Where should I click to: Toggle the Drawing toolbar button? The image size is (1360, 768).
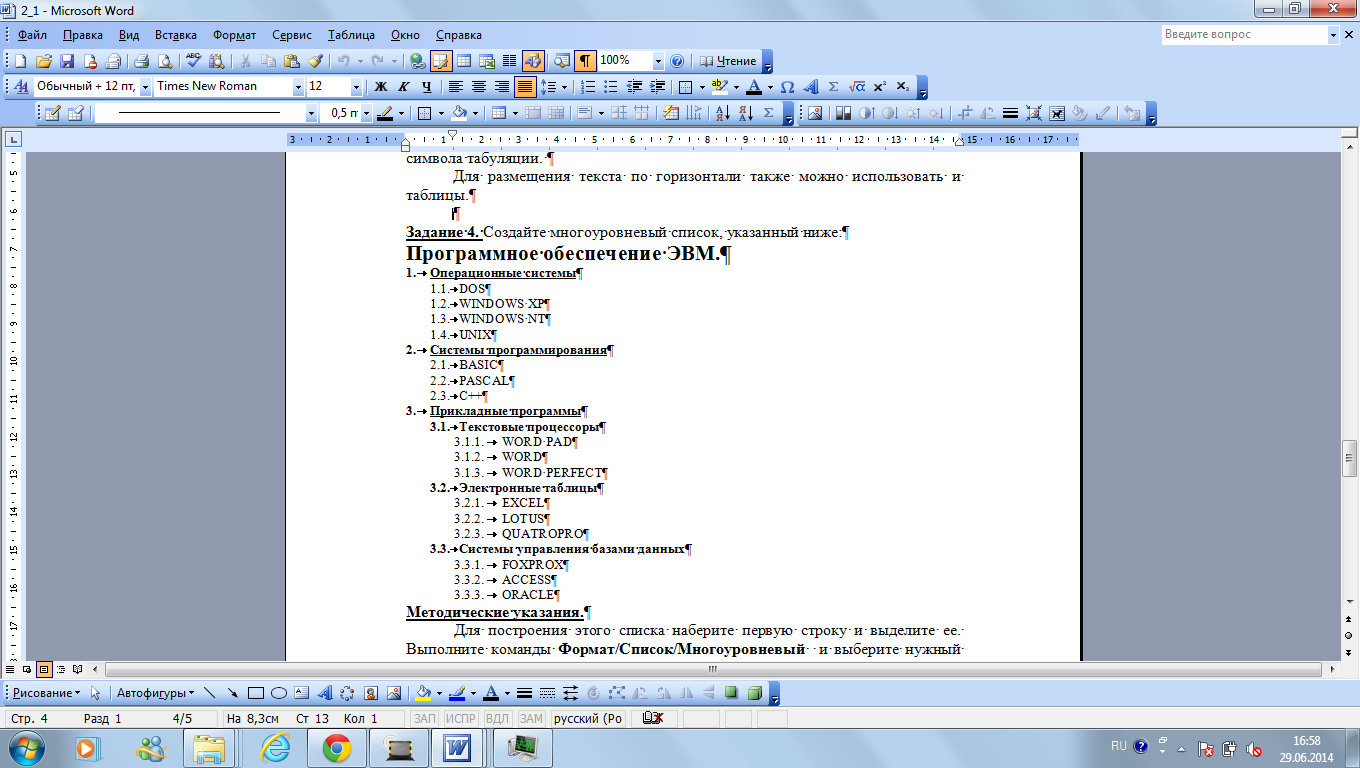click(x=533, y=61)
